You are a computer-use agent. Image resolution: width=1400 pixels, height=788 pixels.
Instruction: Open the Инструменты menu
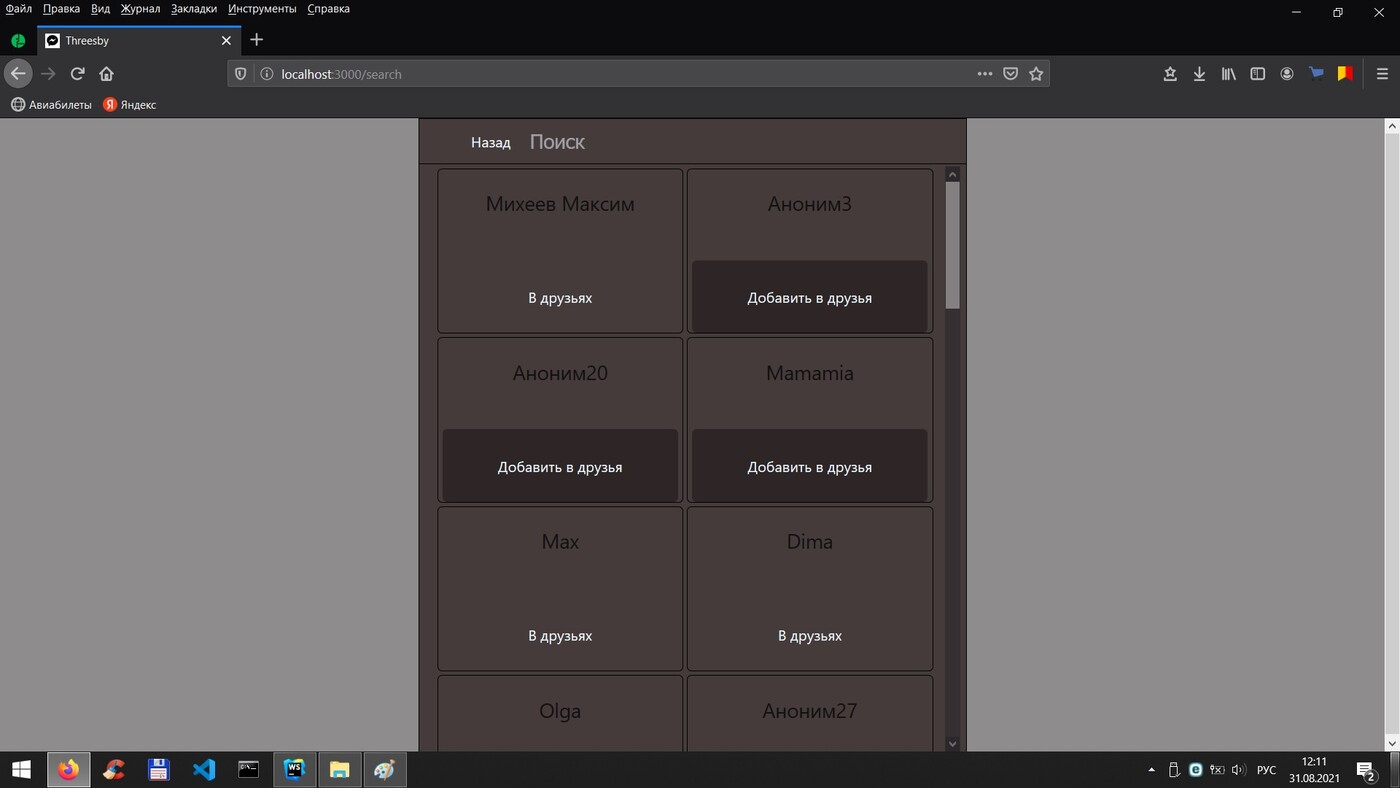pyautogui.click(x=262, y=9)
